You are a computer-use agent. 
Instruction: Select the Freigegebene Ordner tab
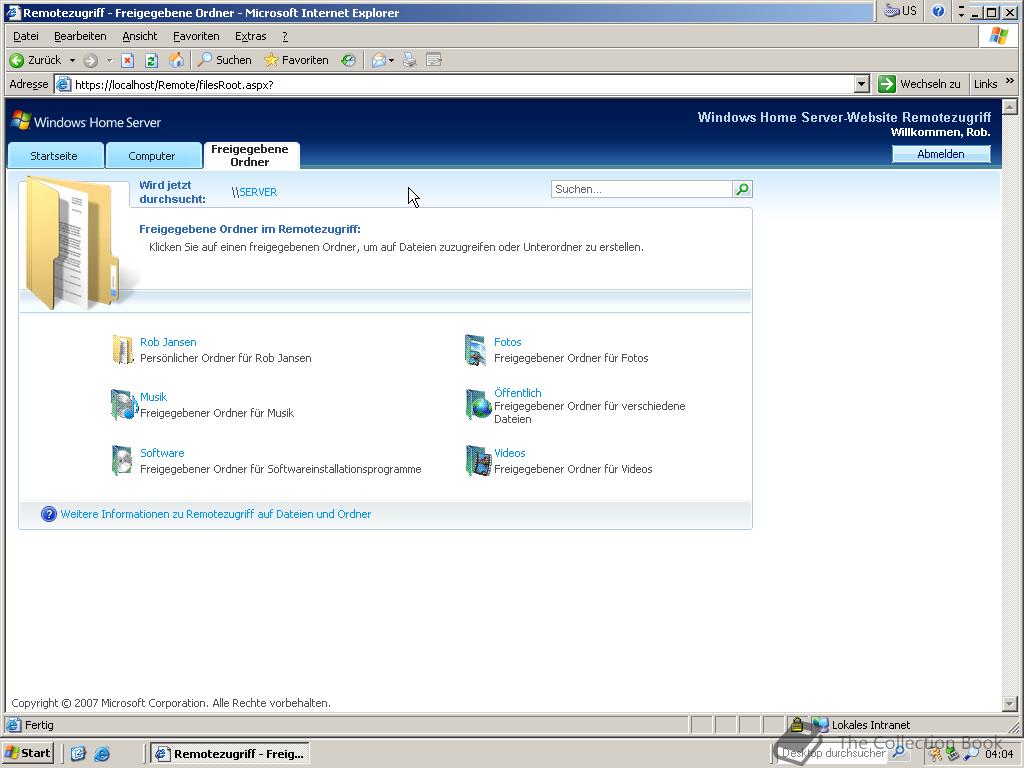251,155
